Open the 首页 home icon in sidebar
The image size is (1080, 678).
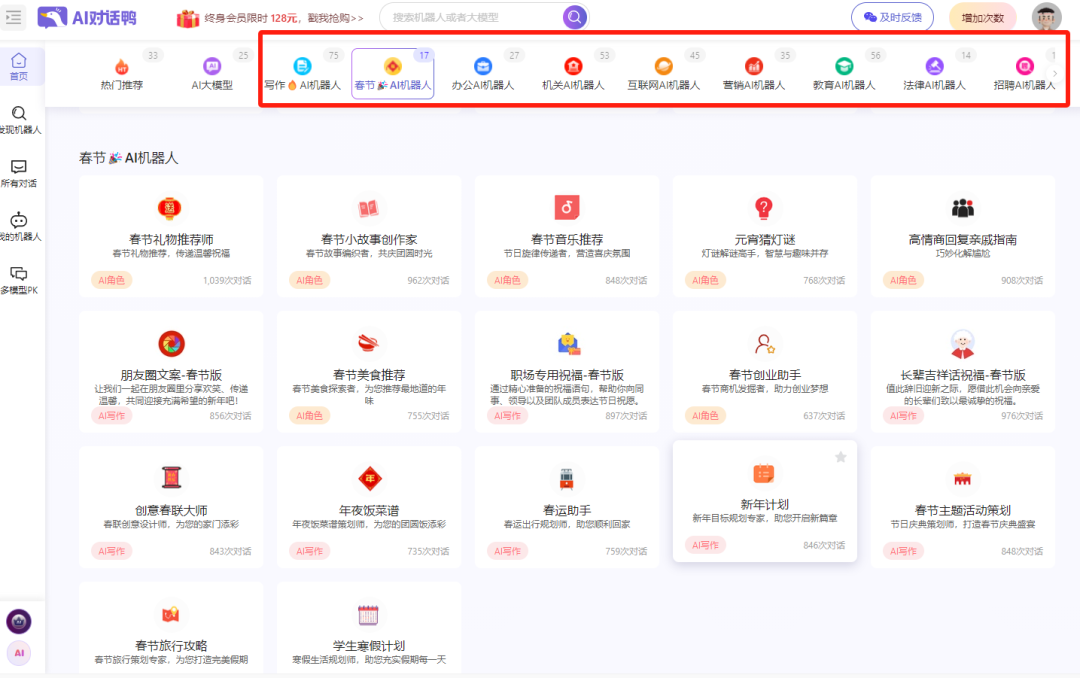17,67
